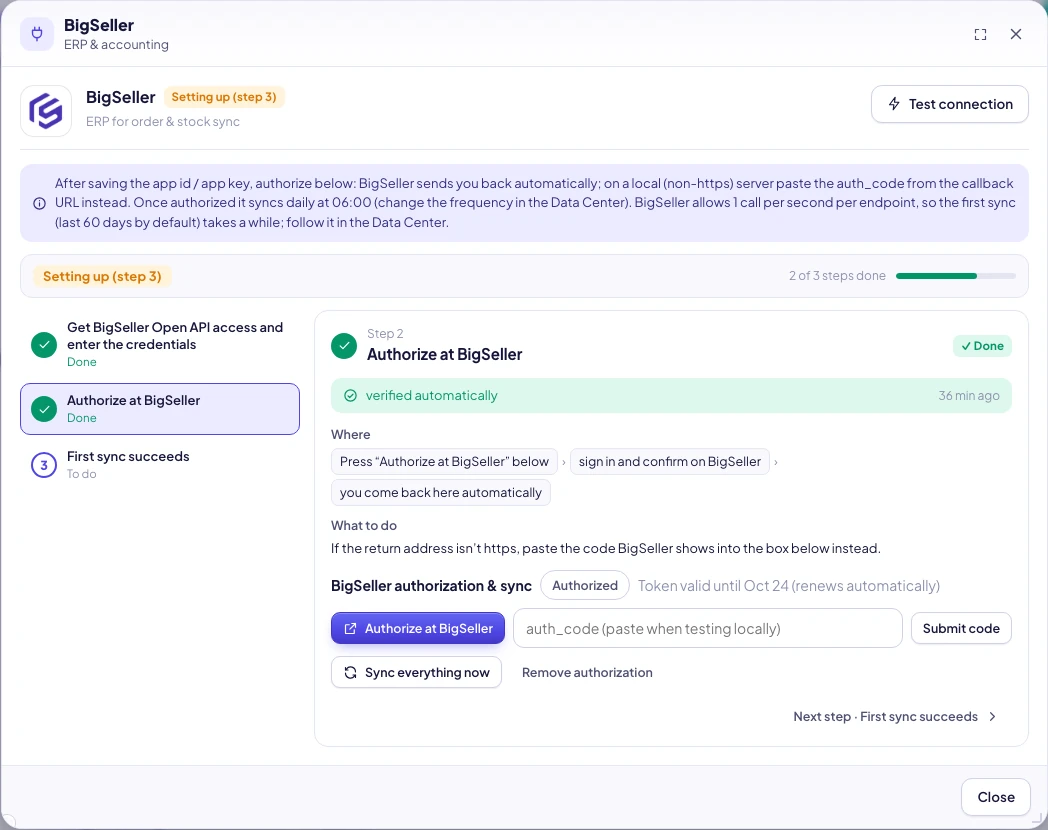Remove the BigSeller authorization
Screen dimensions: 1048x830
coord(587,672)
